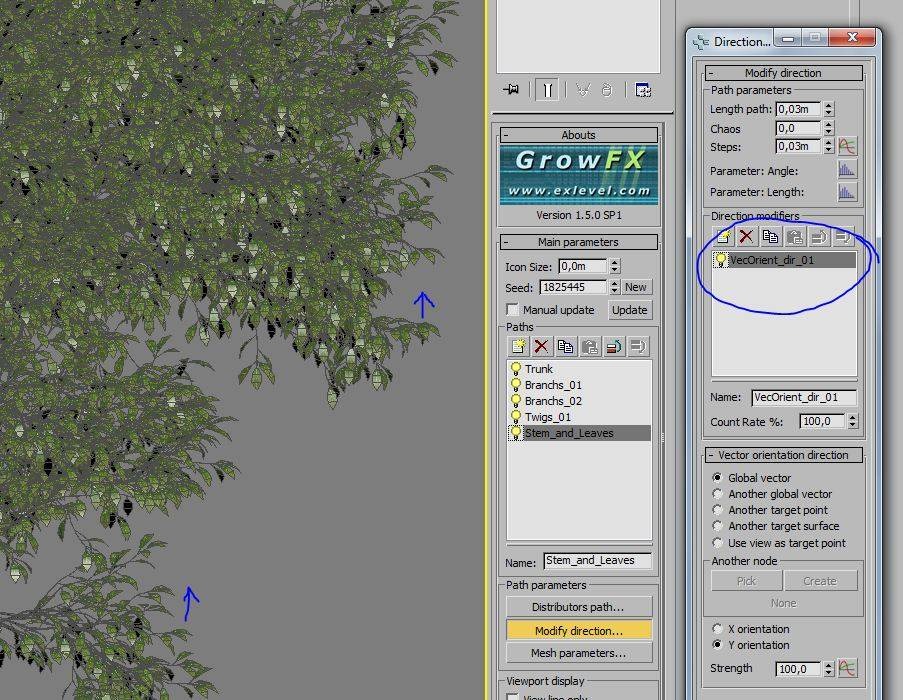Collapse the Abouts rollout
Image resolution: width=903 pixels, height=700 pixels.
point(579,135)
